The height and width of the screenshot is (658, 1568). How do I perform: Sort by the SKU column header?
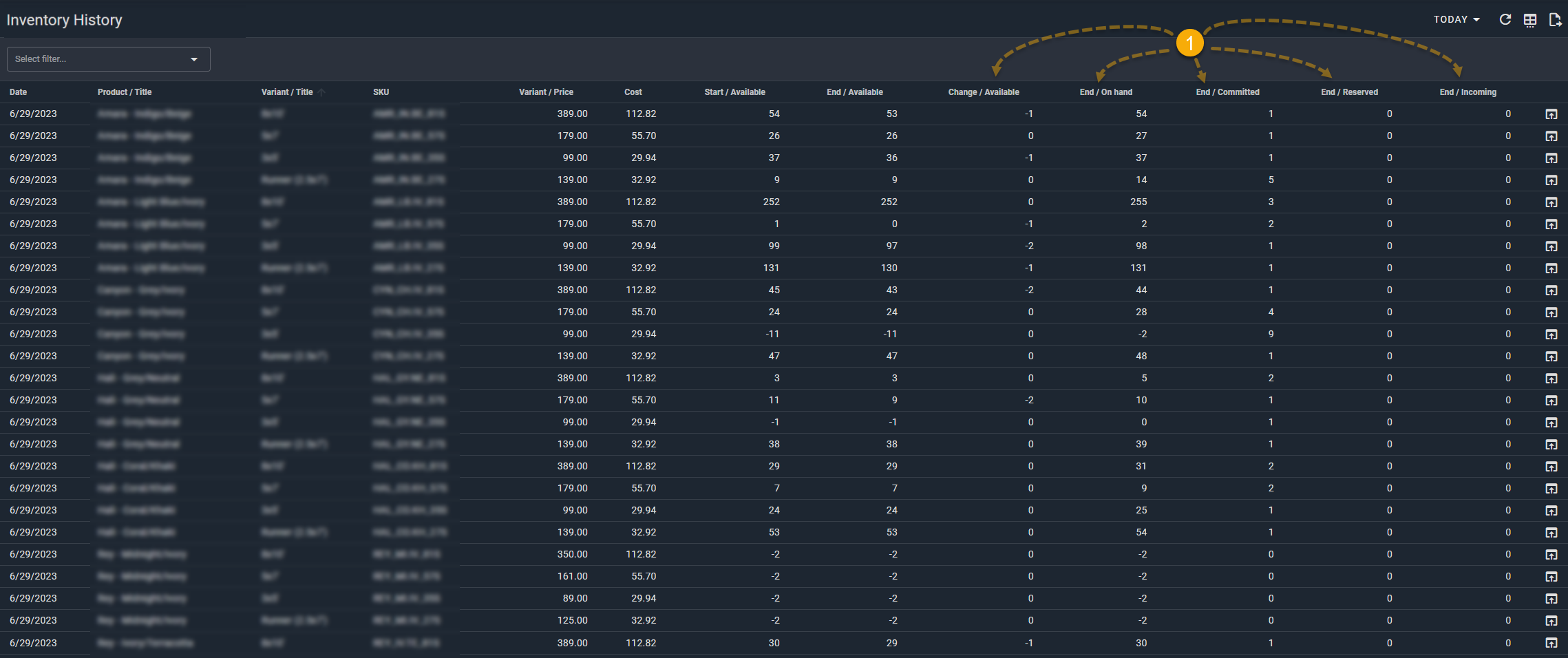click(x=381, y=92)
